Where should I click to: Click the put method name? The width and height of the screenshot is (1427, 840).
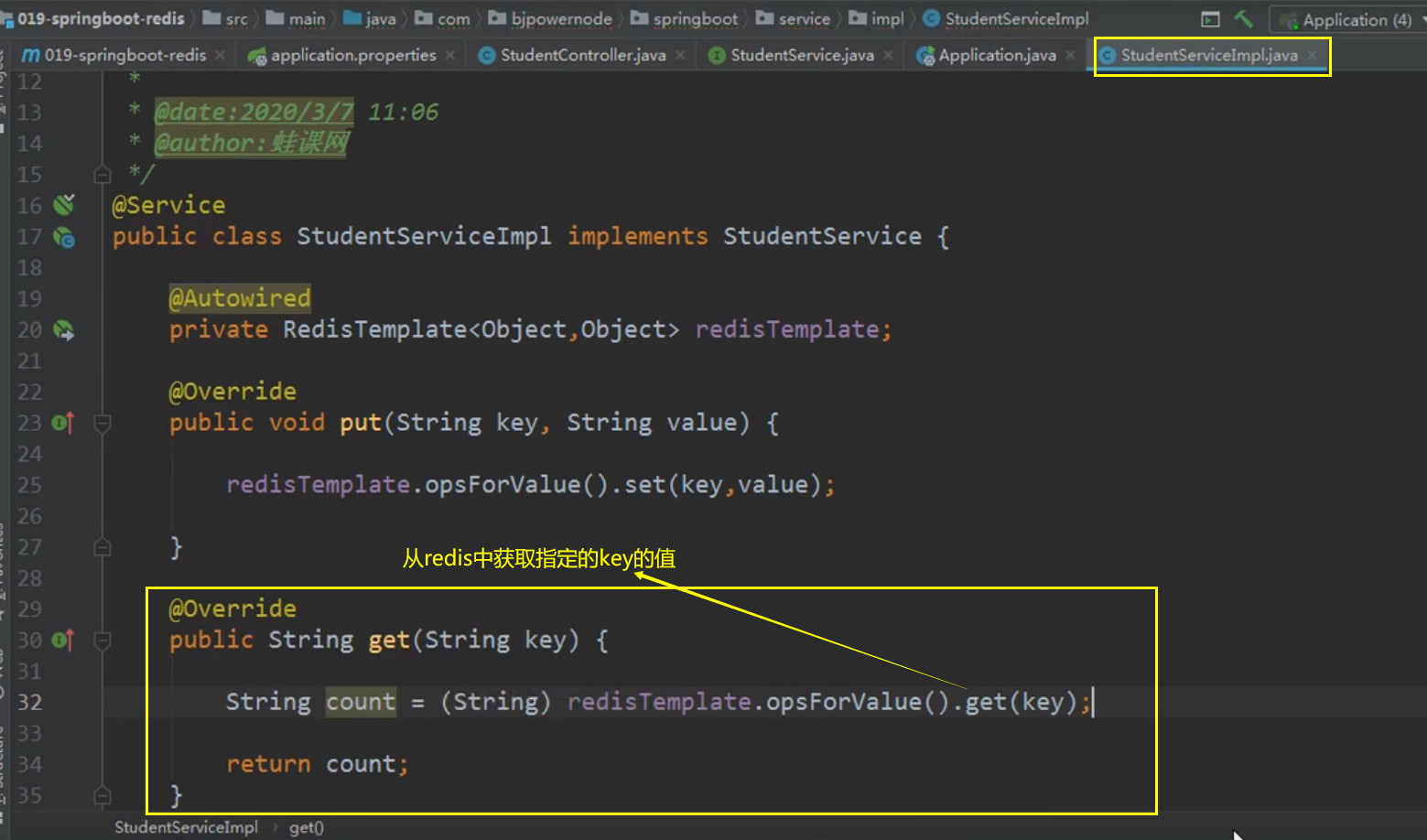[x=361, y=423]
